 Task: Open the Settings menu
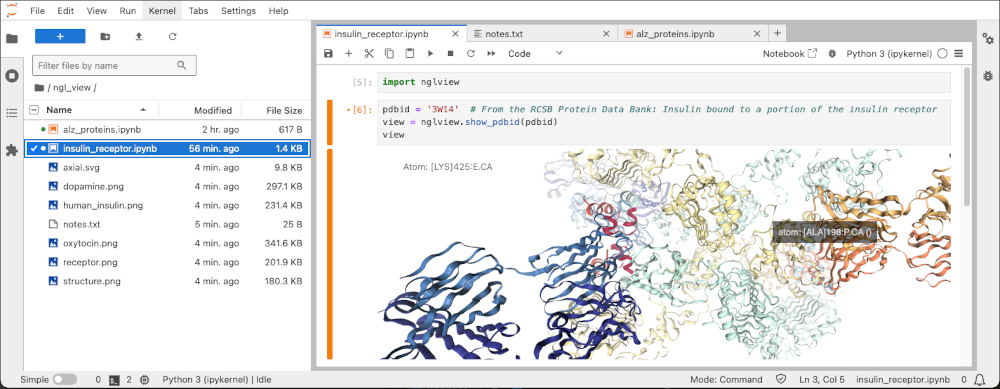pos(238,11)
